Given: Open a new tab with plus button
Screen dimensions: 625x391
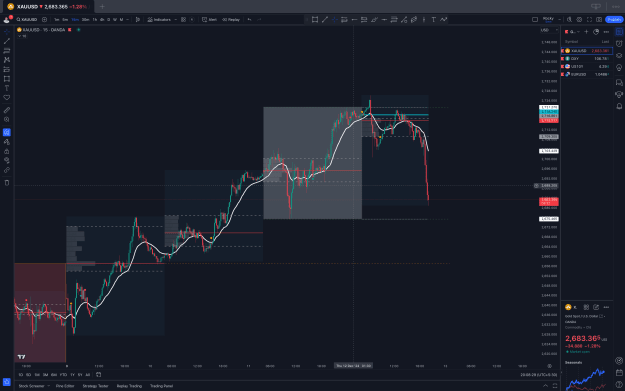Looking at the screenshot, I should pos(102,6).
